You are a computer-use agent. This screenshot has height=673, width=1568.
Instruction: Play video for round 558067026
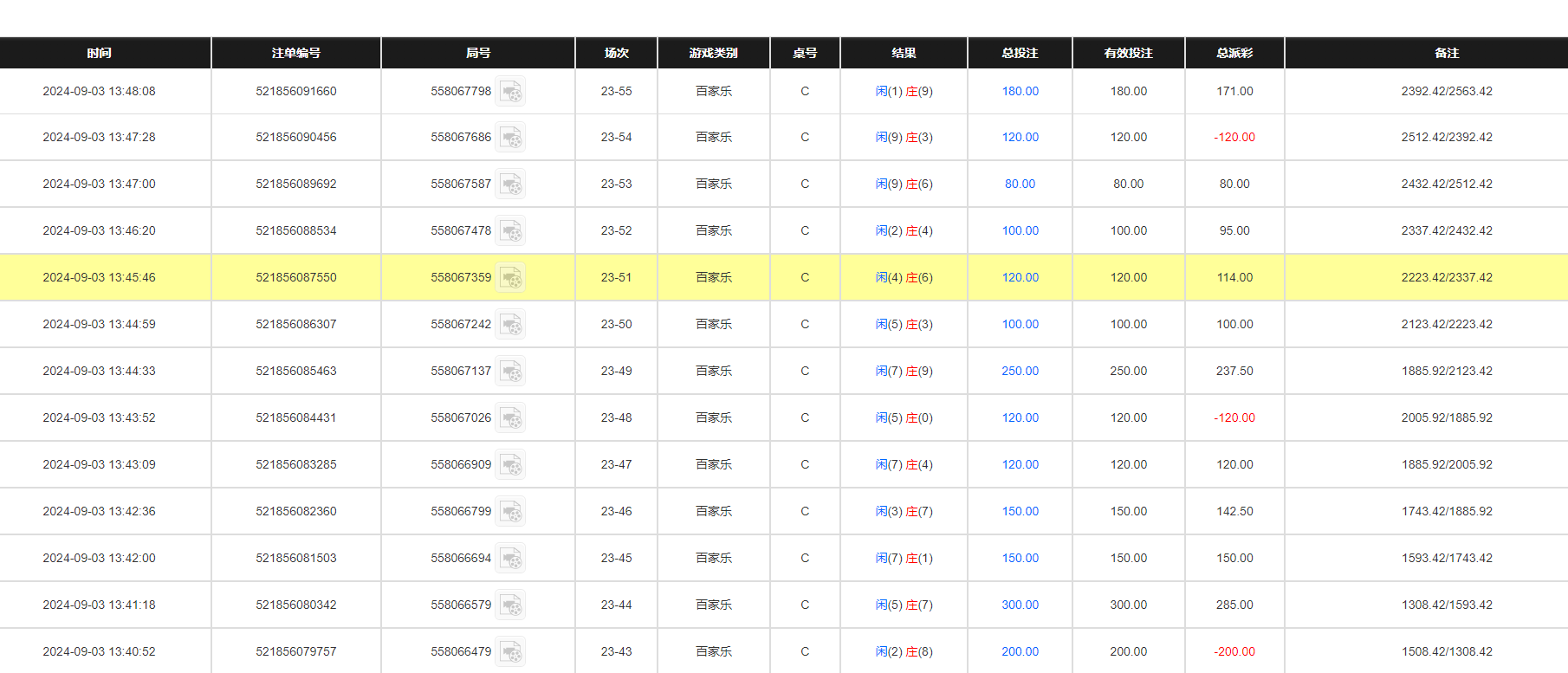coord(510,418)
